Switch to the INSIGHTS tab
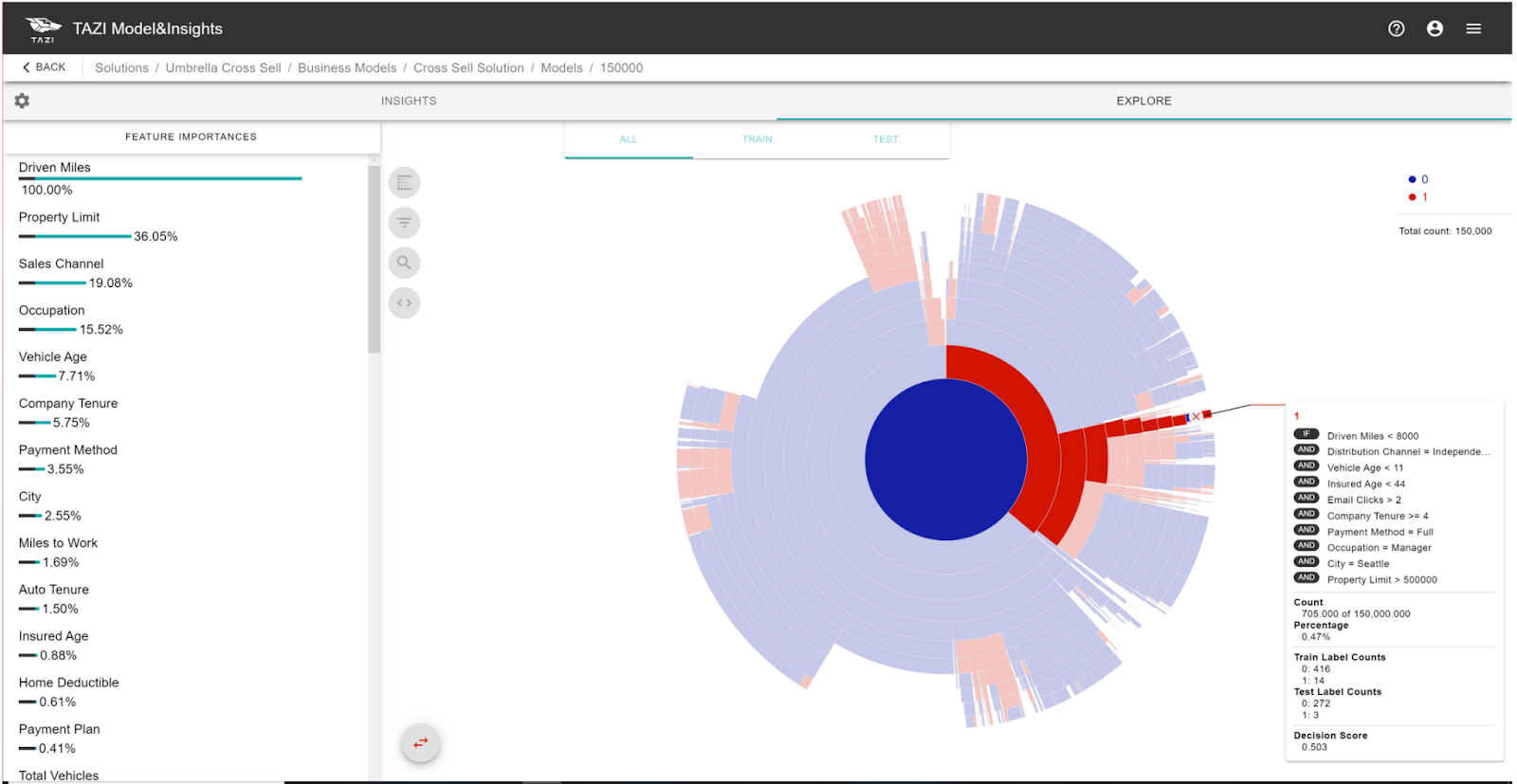The width and height of the screenshot is (1517, 784). coord(409,100)
